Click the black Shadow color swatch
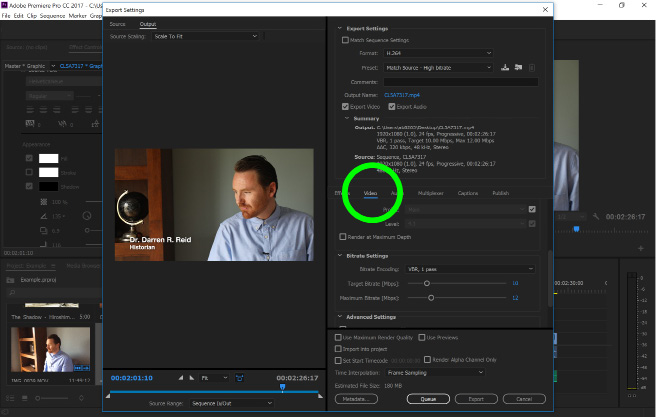656x417 pixels. tap(49, 186)
